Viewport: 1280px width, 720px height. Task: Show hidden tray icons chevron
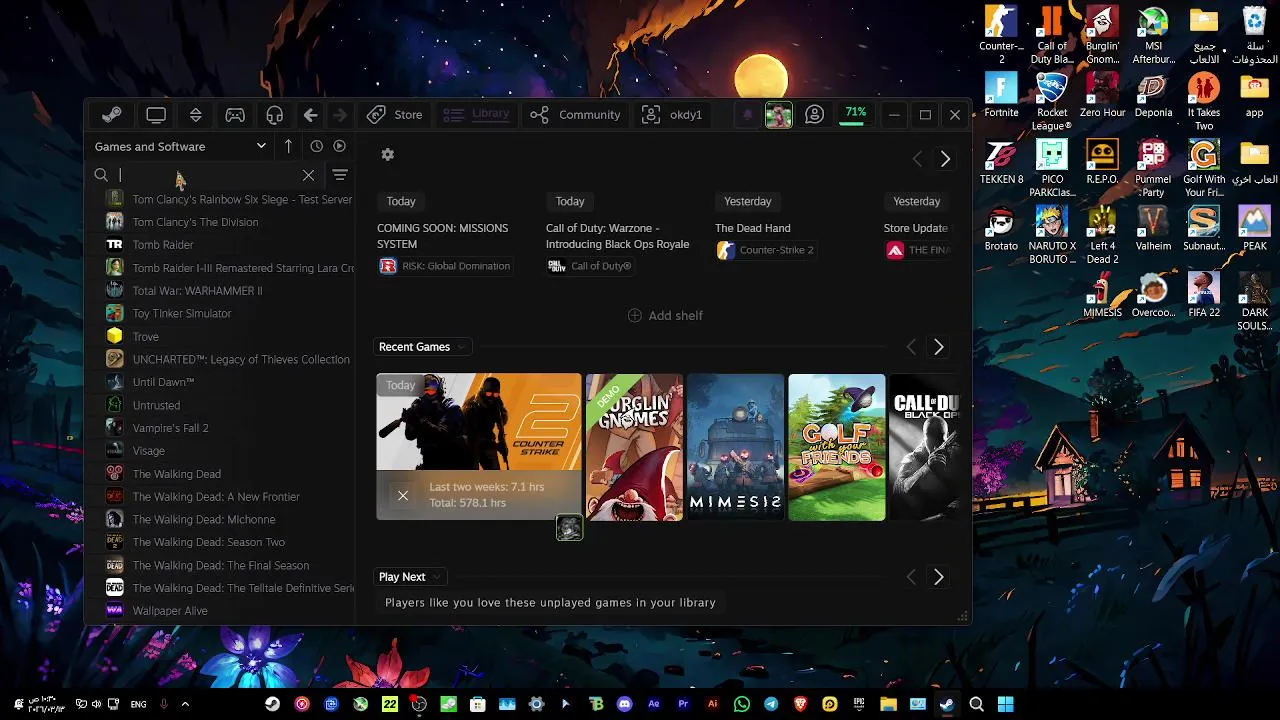(185, 704)
